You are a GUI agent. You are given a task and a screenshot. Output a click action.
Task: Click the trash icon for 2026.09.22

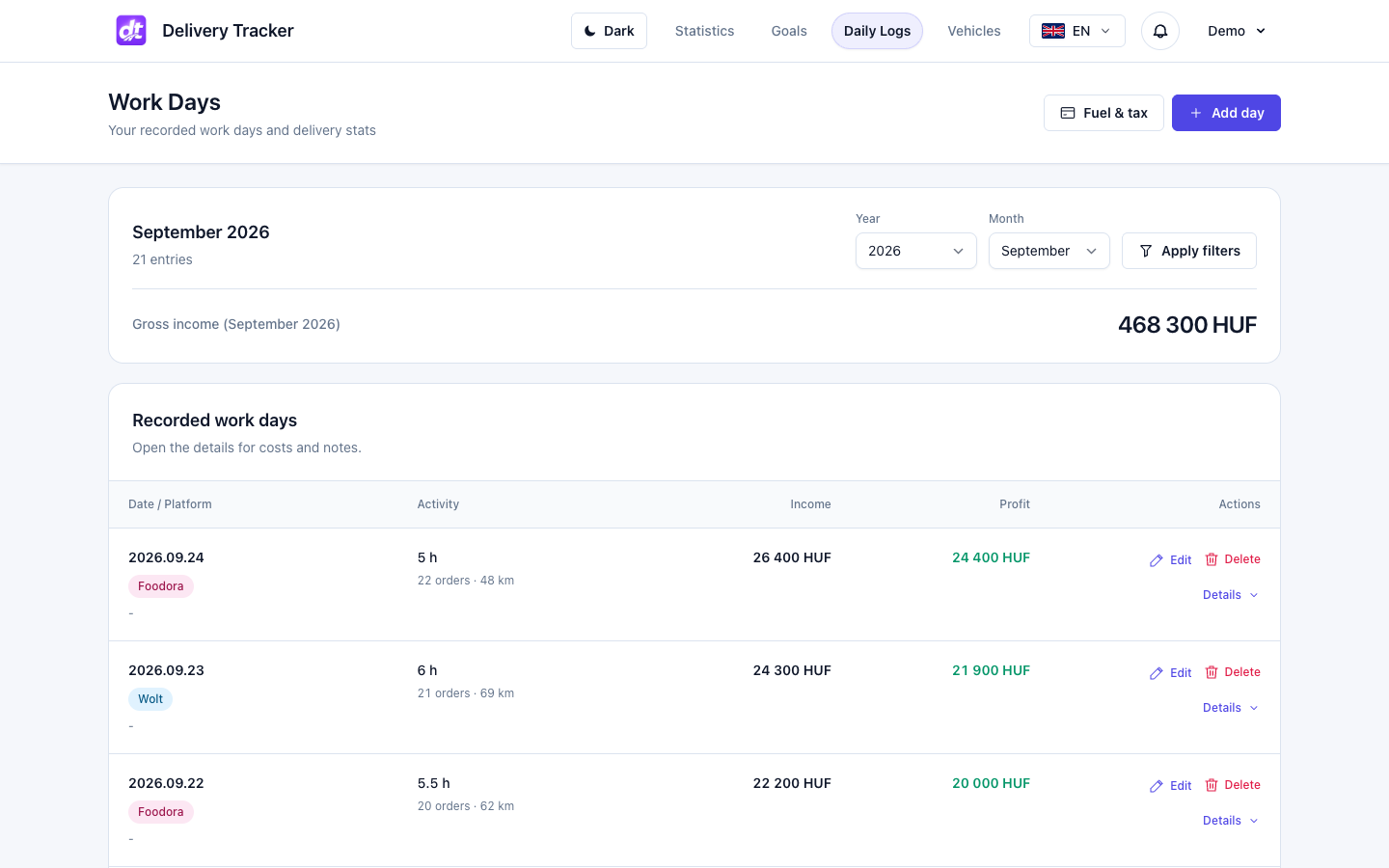point(1212,785)
